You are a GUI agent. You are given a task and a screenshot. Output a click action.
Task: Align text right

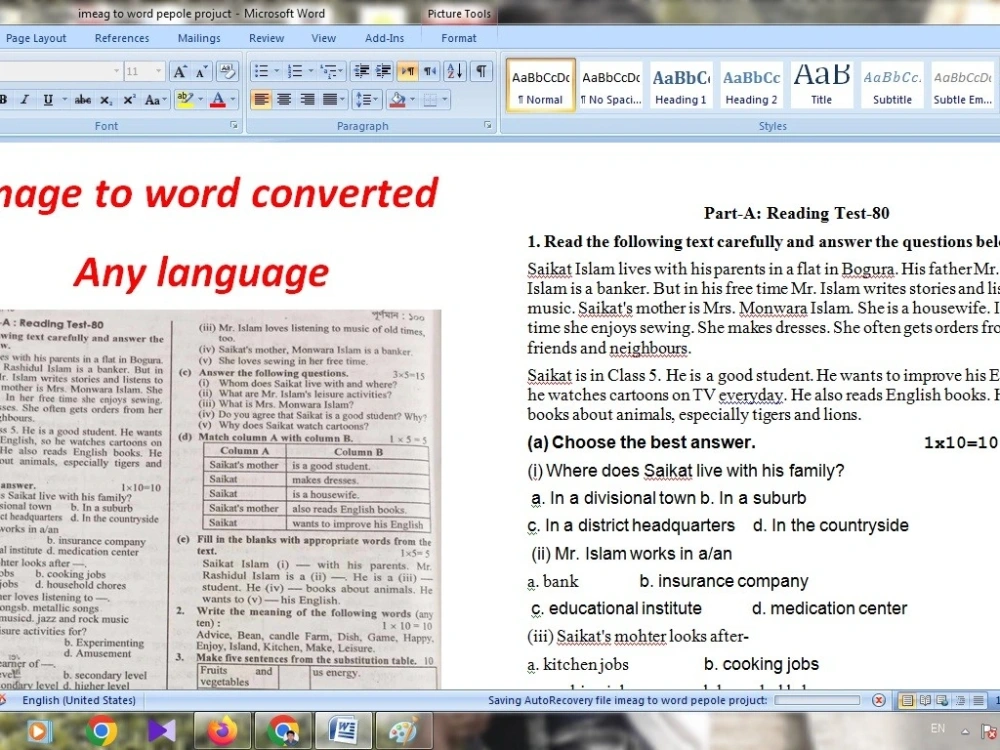[307, 99]
